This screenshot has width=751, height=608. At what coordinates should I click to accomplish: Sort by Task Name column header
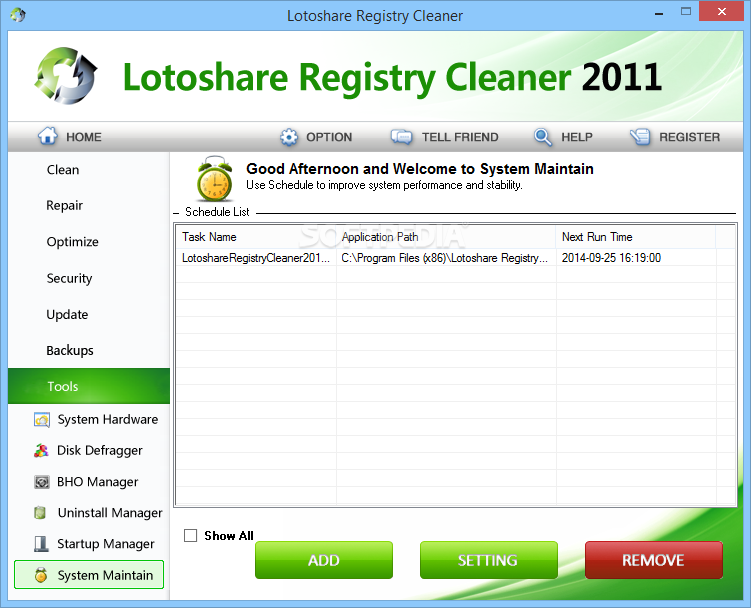(x=256, y=237)
